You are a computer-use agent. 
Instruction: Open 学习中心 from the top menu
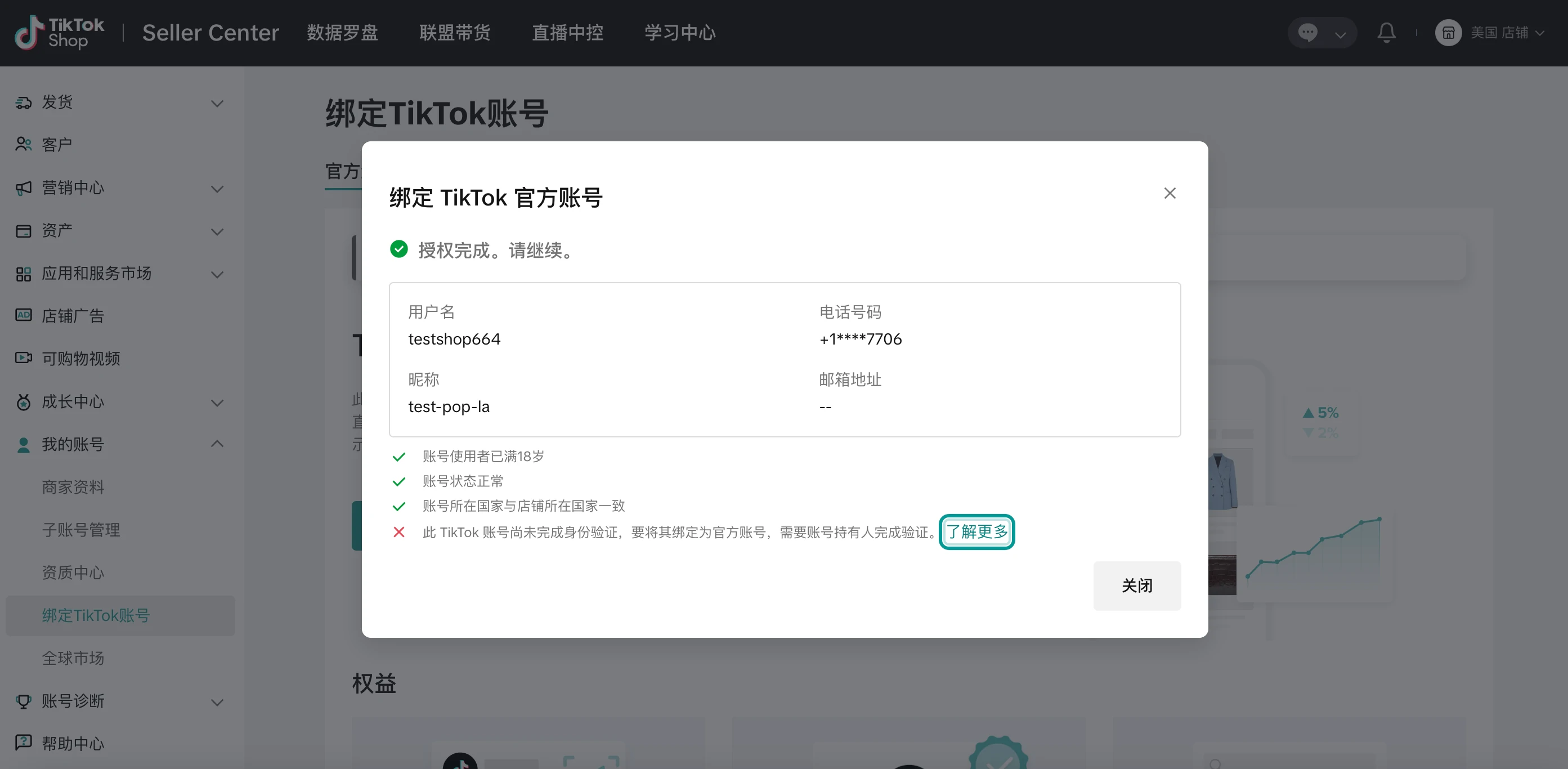pos(679,32)
